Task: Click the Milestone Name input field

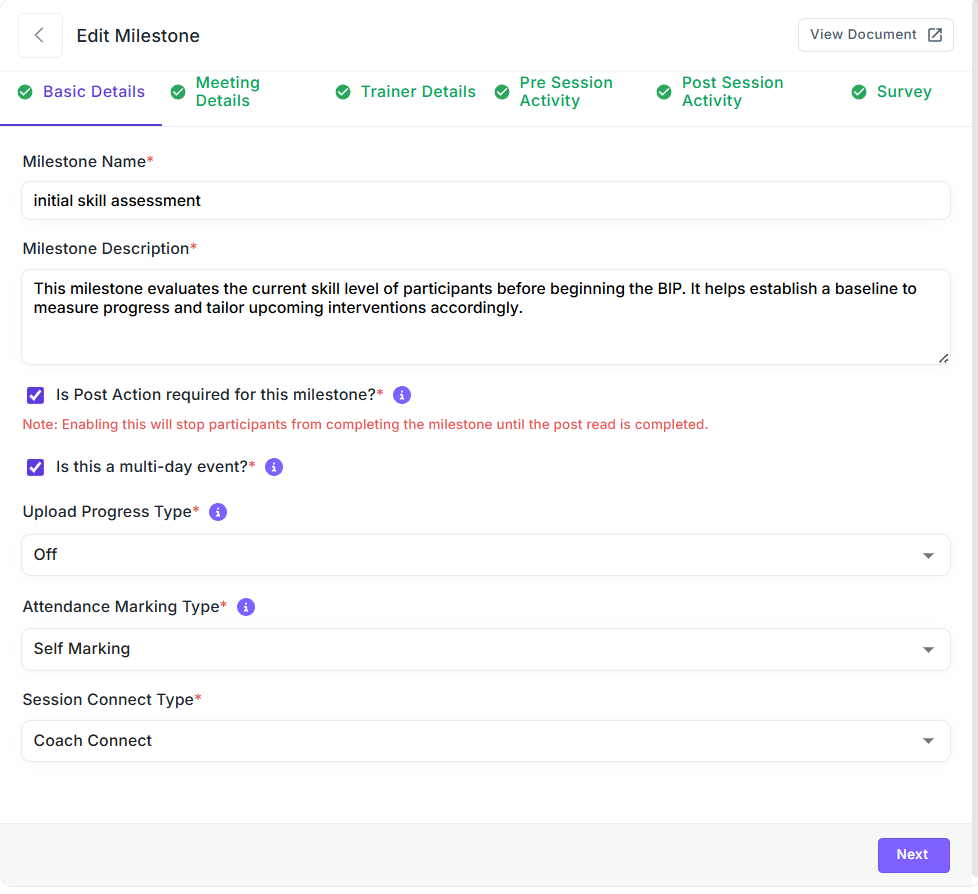Action: 485,201
